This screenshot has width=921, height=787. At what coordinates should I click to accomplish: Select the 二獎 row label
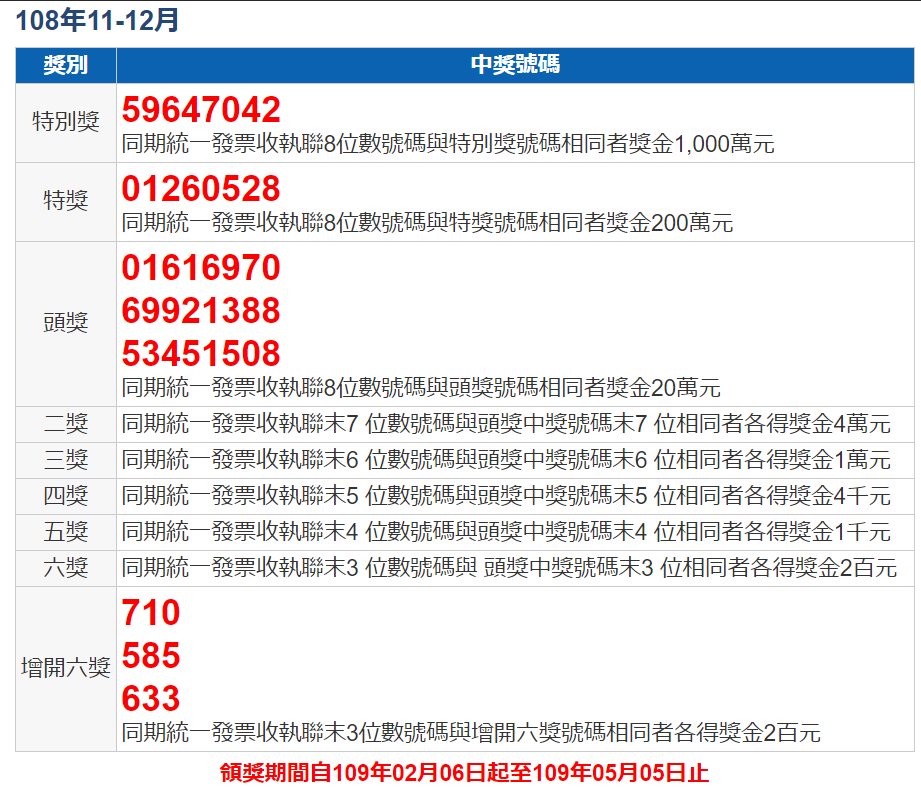coord(66,423)
